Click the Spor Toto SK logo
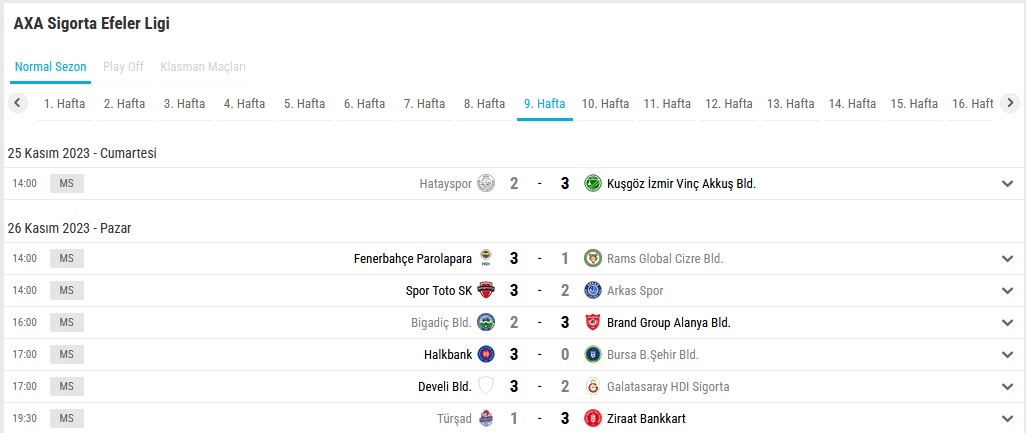1026x433 pixels. pyautogui.click(x=486, y=290)
